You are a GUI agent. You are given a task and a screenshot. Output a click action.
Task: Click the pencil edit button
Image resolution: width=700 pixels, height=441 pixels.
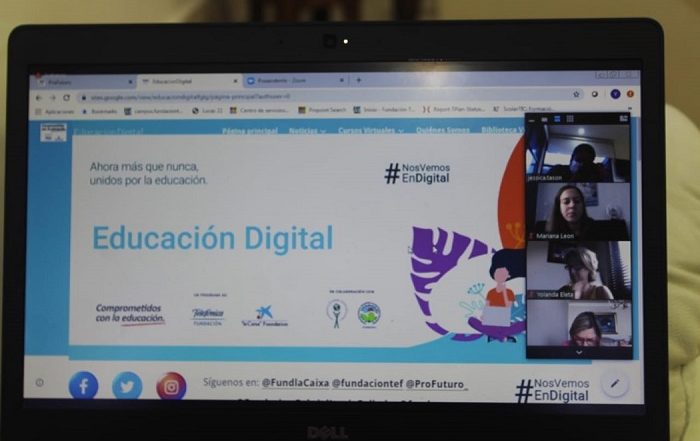pos(615,383)
